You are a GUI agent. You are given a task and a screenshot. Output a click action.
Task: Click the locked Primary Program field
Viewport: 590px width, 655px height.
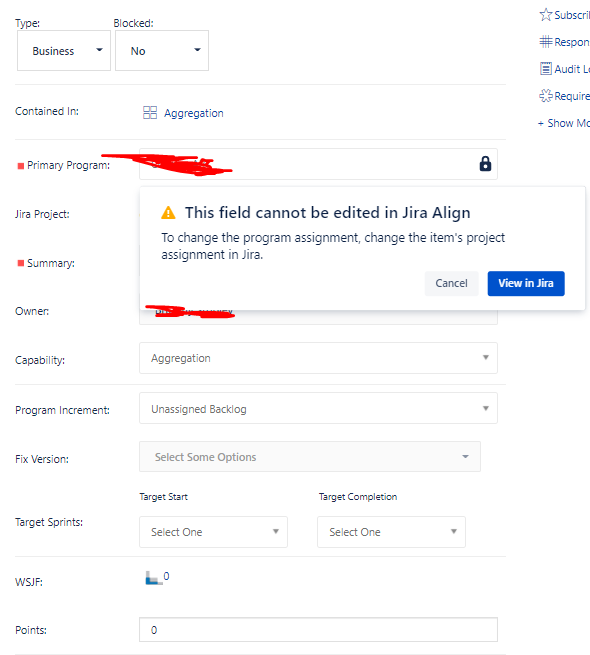pos(318,164)
